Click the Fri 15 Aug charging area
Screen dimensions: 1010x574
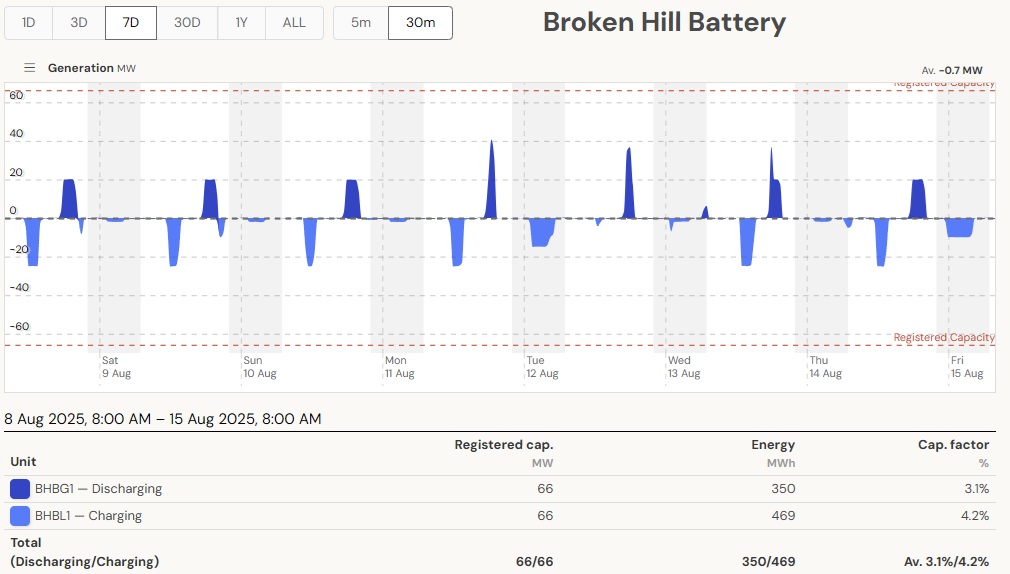pos(959,228)
